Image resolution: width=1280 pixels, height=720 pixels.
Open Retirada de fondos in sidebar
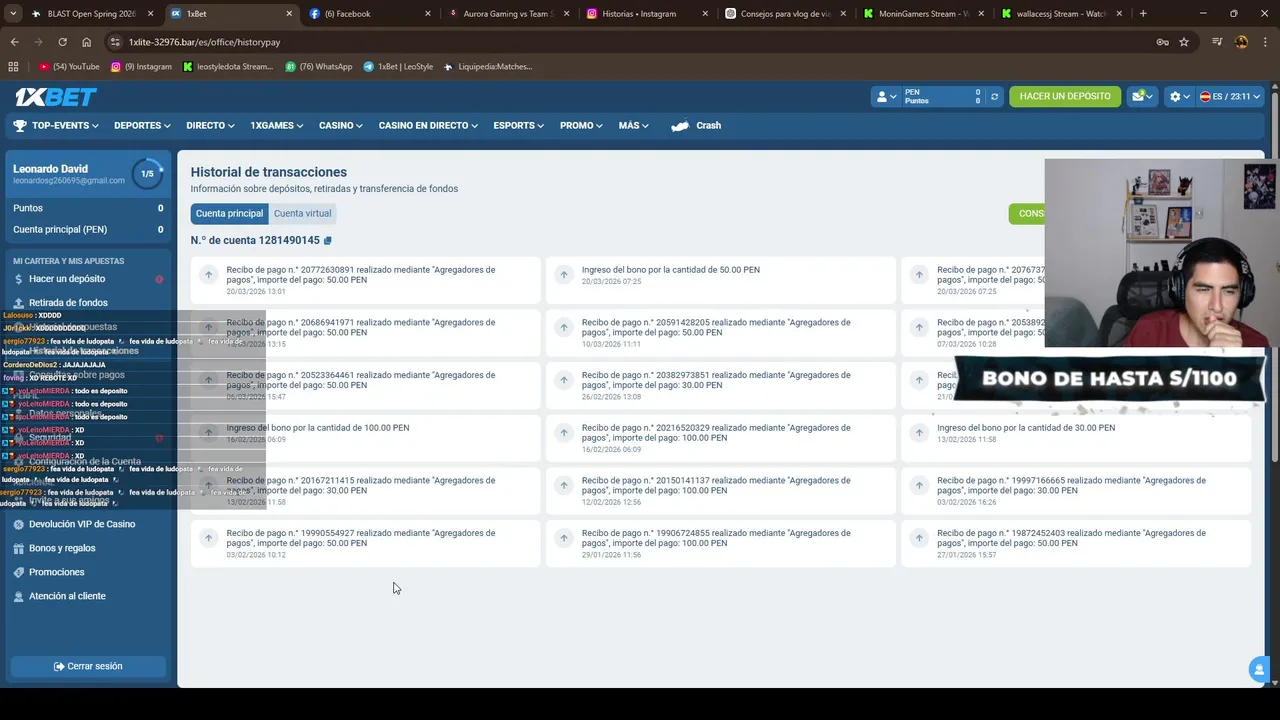click(68, 303)
